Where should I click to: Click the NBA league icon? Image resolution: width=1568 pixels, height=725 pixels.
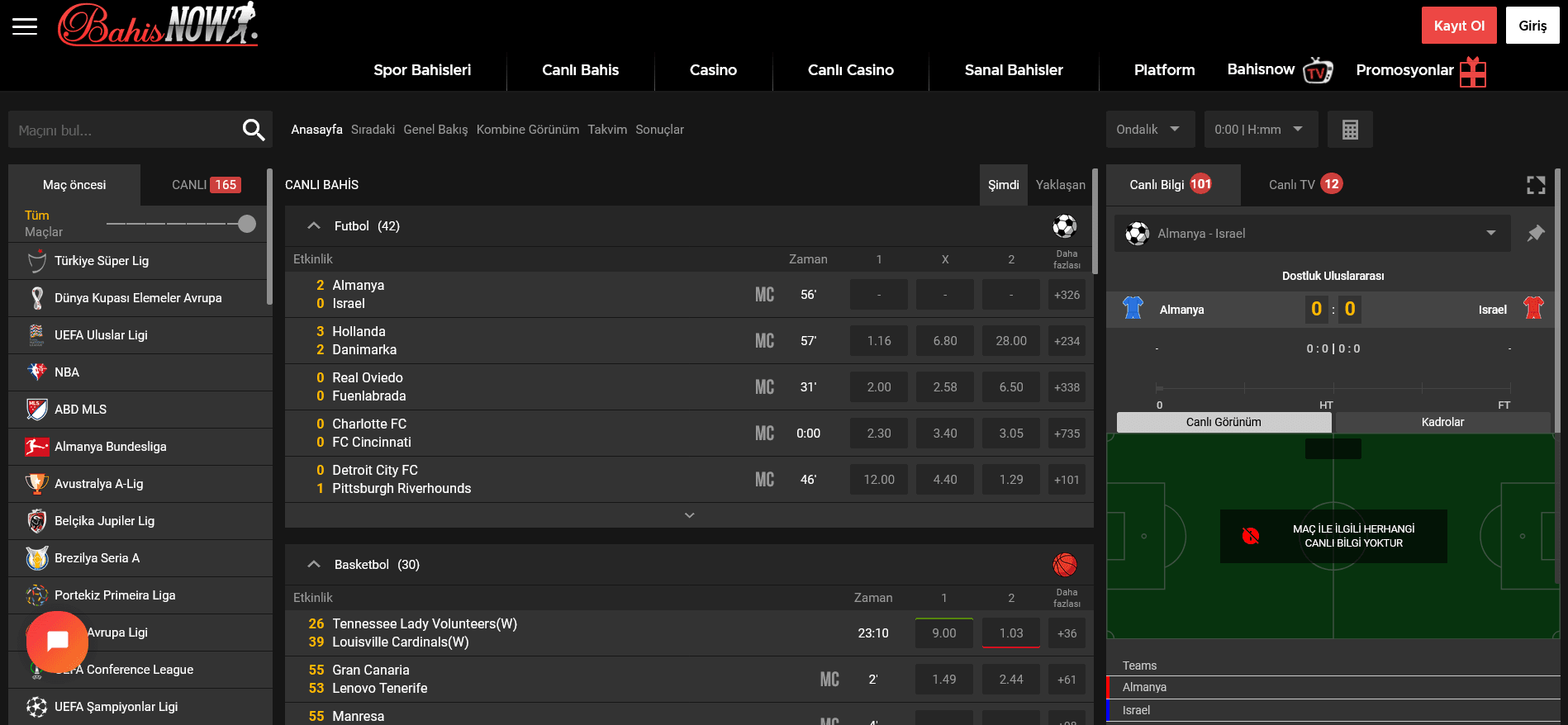click(37, 372)
